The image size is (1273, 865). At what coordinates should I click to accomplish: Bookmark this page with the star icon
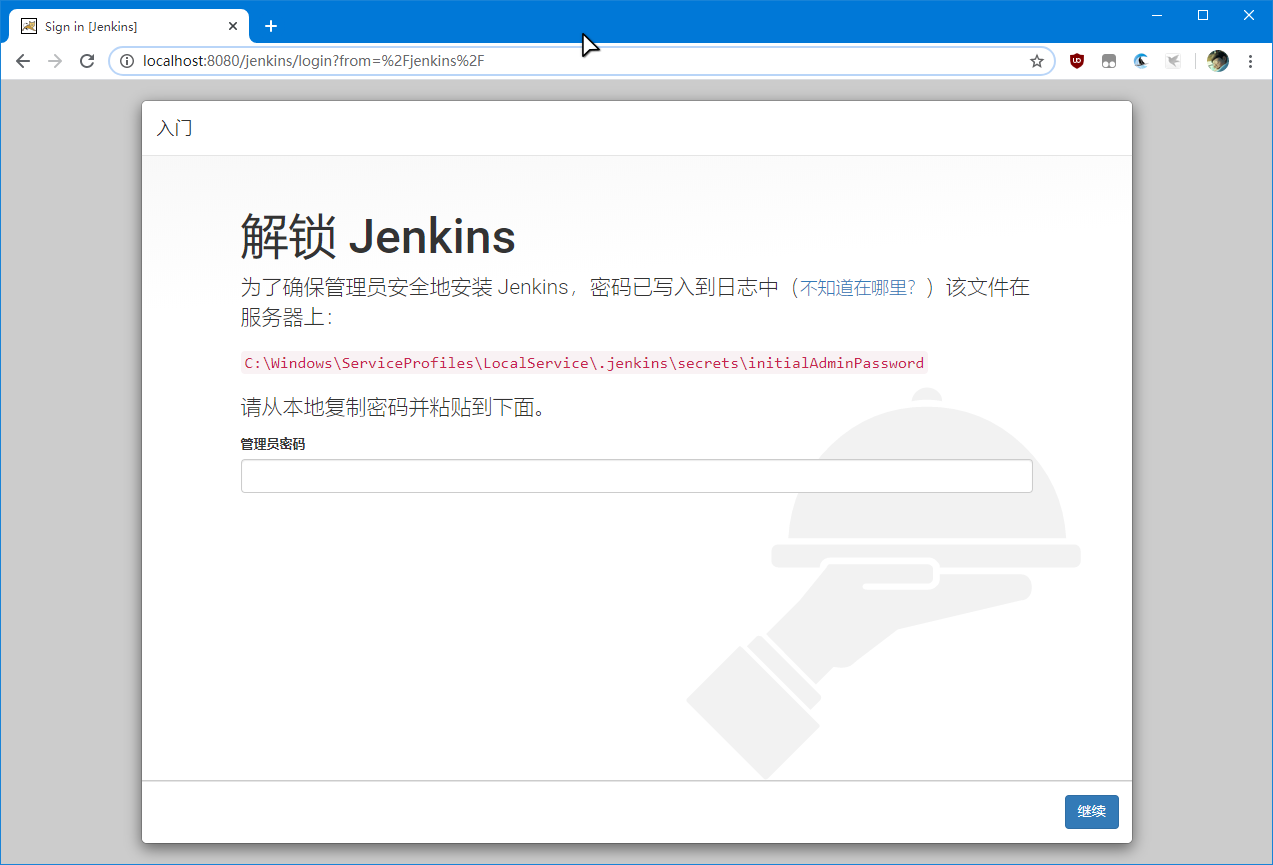(x=1037, y=61)
